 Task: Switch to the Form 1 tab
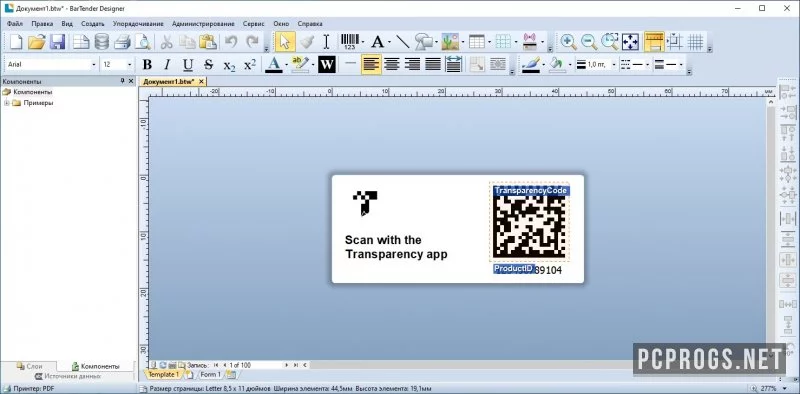tap(210, 375)
